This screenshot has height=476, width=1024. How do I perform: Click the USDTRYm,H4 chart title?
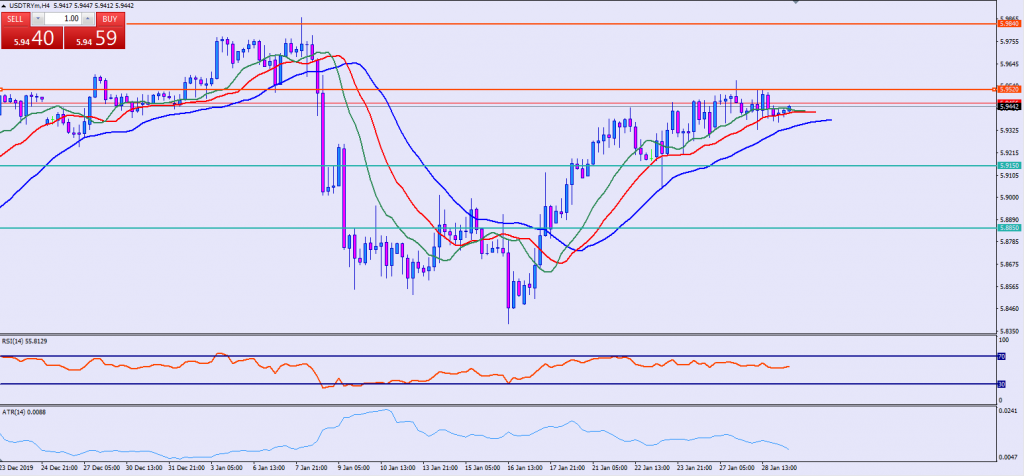pos(28,6)
